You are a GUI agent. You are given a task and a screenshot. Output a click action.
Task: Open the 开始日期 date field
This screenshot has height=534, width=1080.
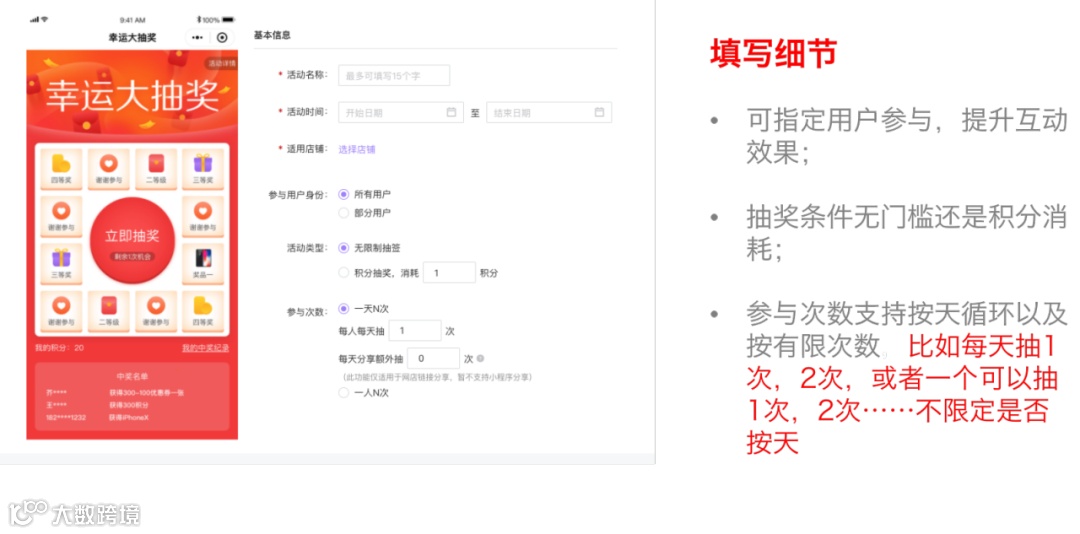click(x=400, y=112)
